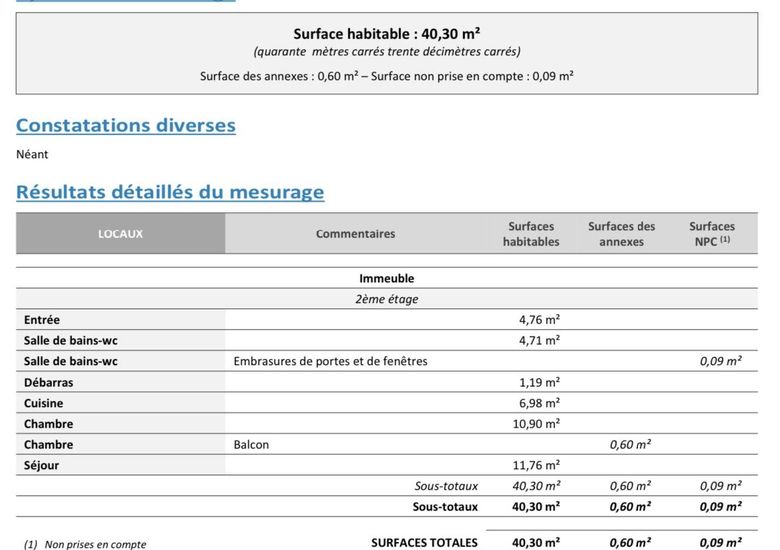Screen dimensions: 780x550
Task: Select the 'Débarras' row label
Action: pos(49,382)
